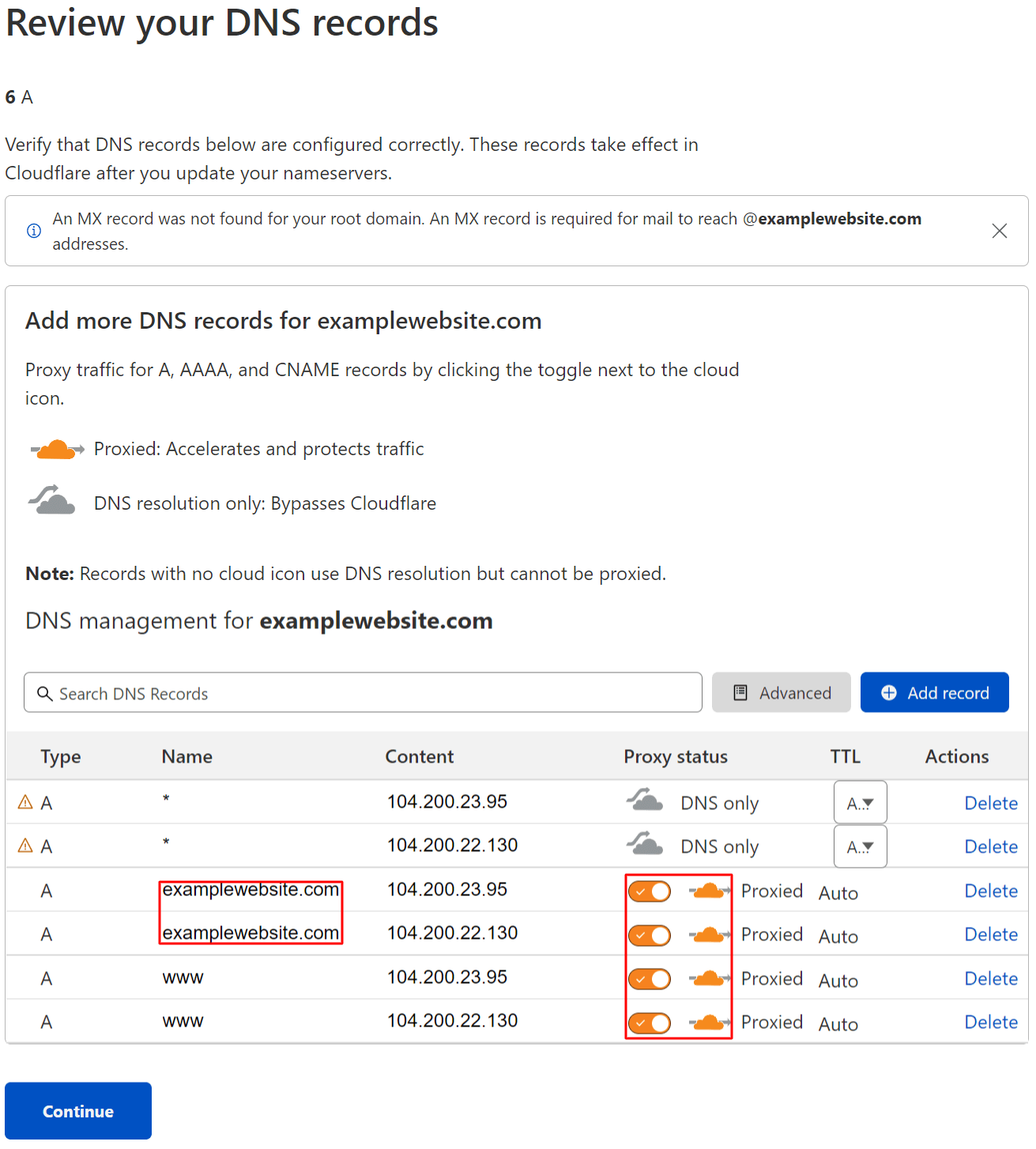Click the gray DNS-only cloud legend icon

(x=52, y=500)
